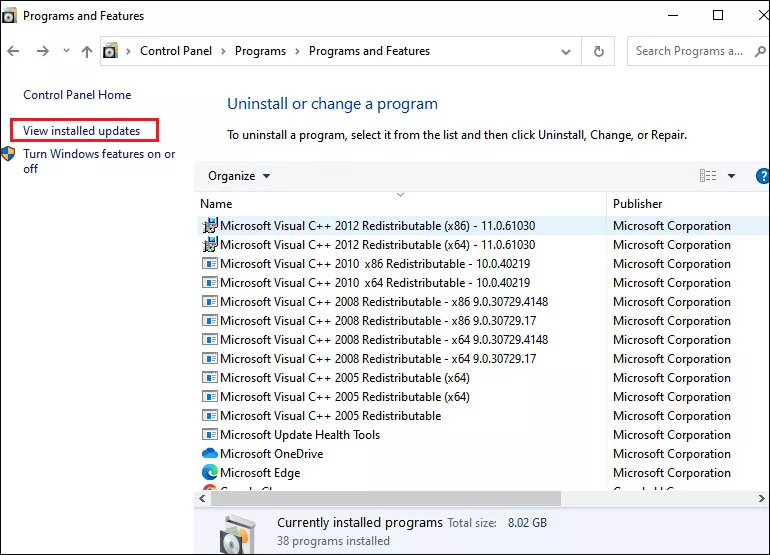Open View installed updates
Screen dimensions: 770x555
tap(82, 131)
